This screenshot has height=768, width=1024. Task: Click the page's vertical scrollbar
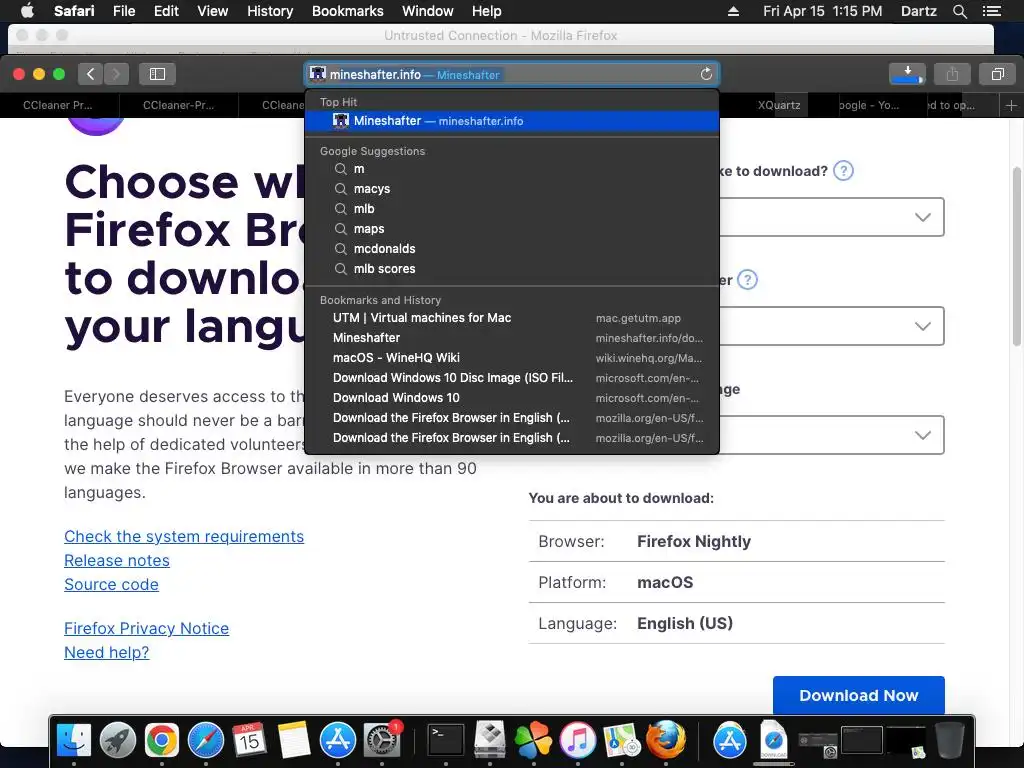tap(1017, 256)
